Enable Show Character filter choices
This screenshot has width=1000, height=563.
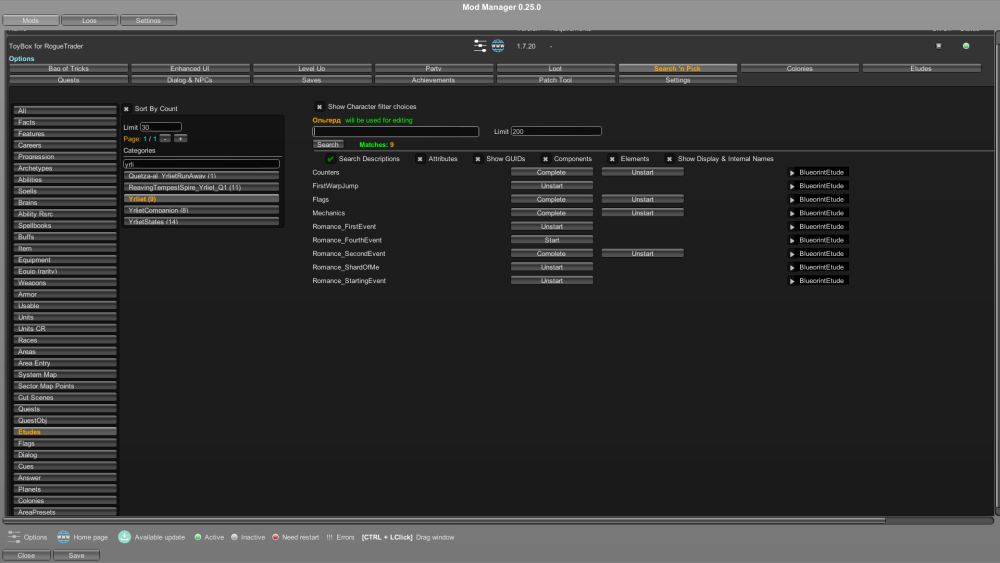pos(319,107)
